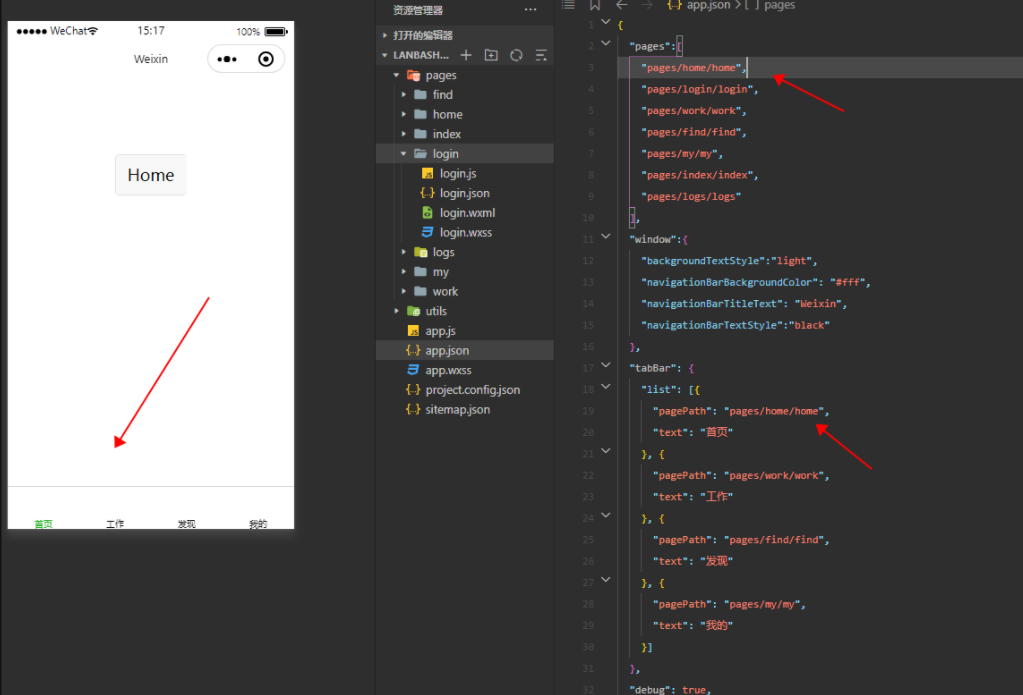Fold the "tabBar" object at line 17
The height and width of the screenshot is (695, 1023).
605,365
